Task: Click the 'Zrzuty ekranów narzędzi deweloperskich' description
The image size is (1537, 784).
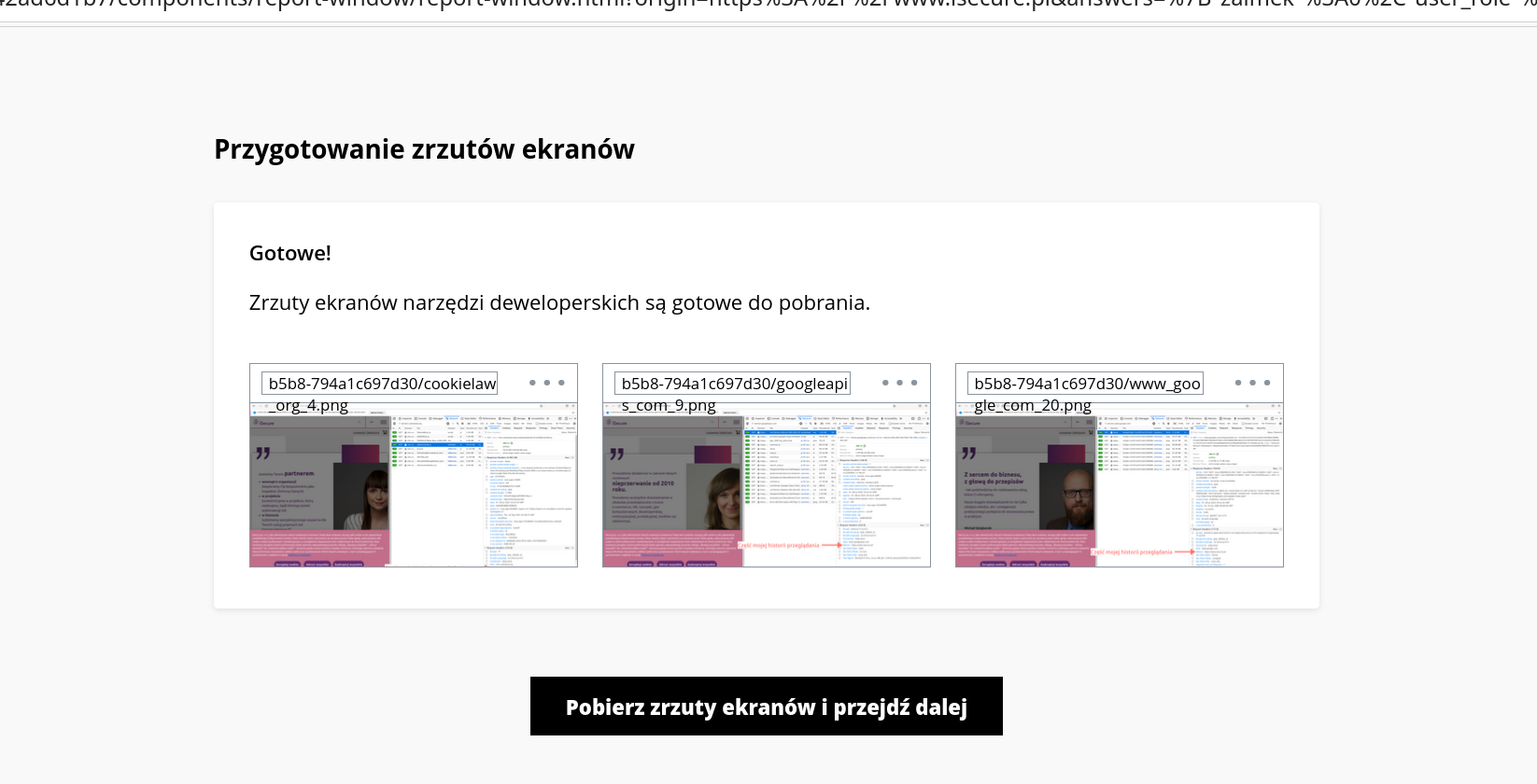Action: pos(559,303)
